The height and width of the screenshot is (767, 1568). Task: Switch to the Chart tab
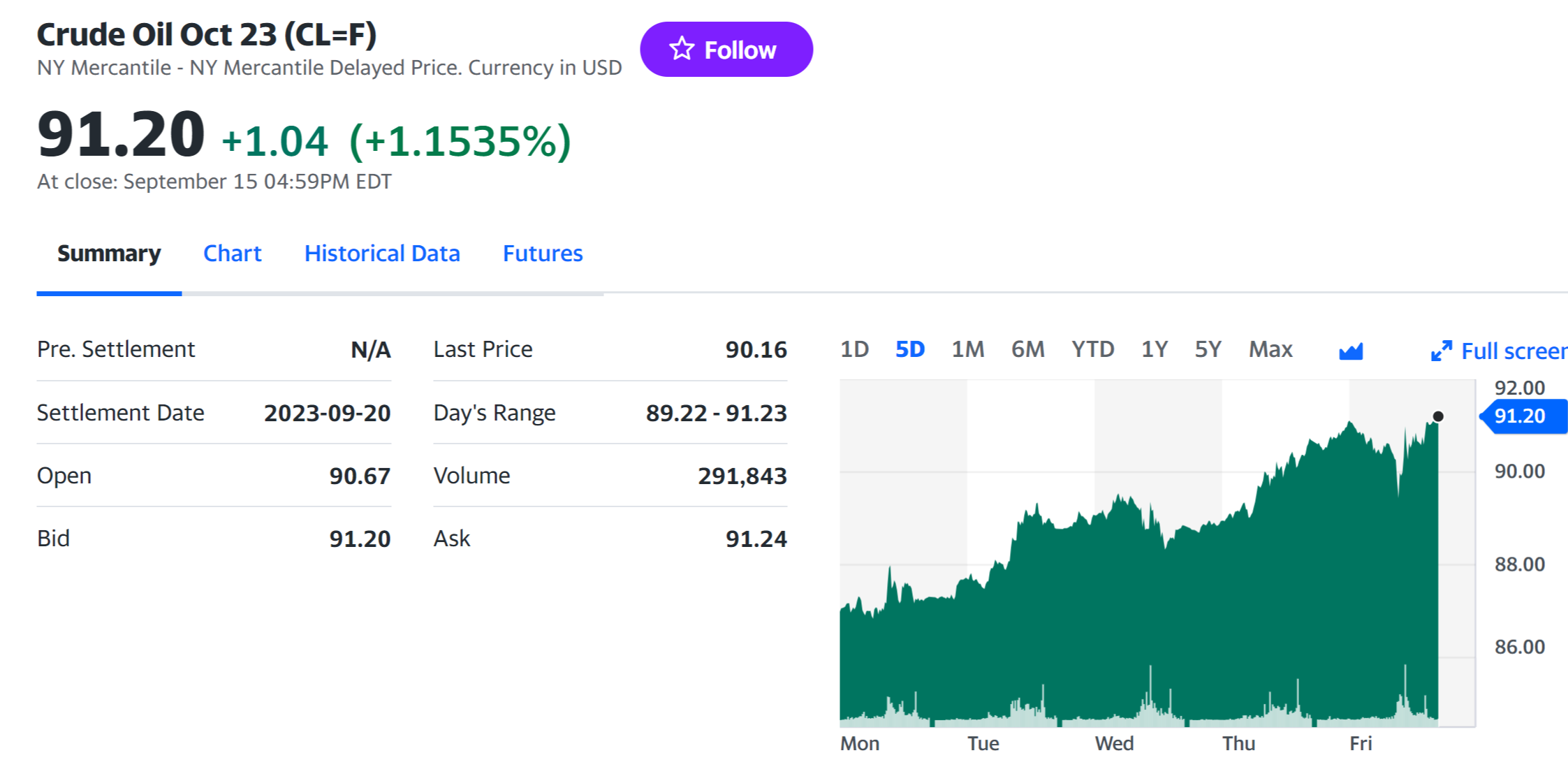(x=232, y=254)
